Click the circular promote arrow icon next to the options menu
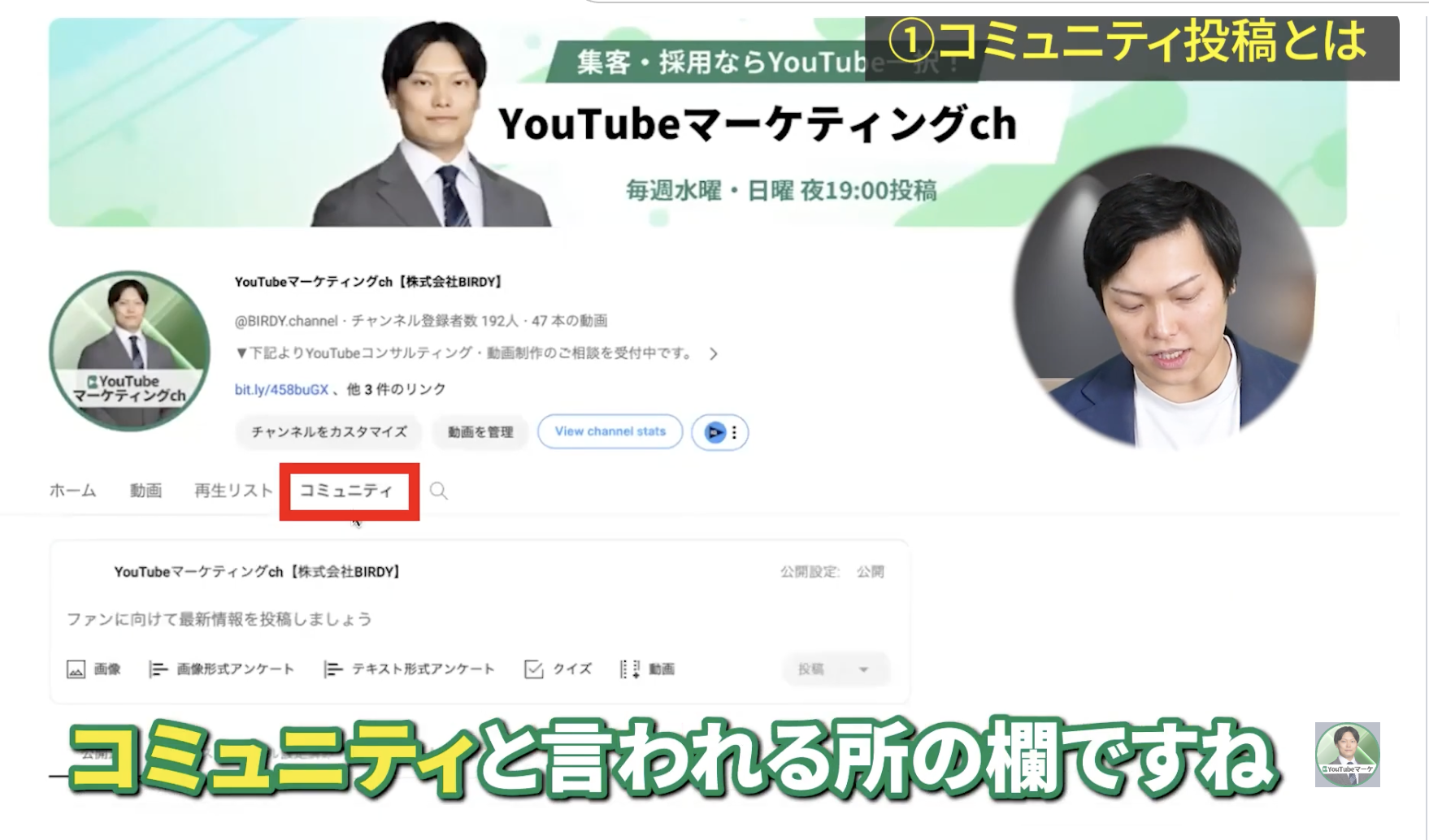Viewport: 1429px width, 840px height. (713, 432)
